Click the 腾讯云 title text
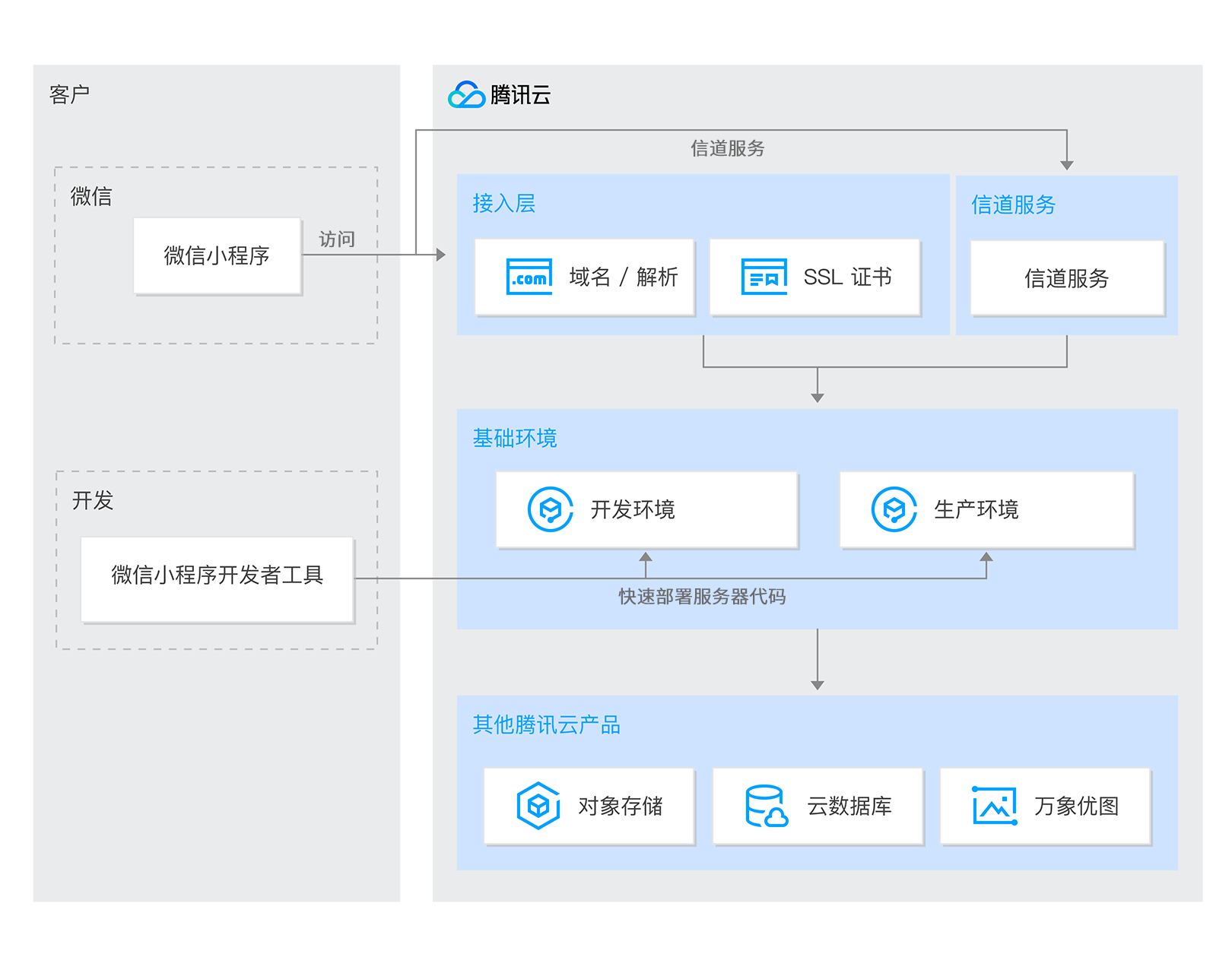Viewport: 1232px width, 973px height. [521, 94]
